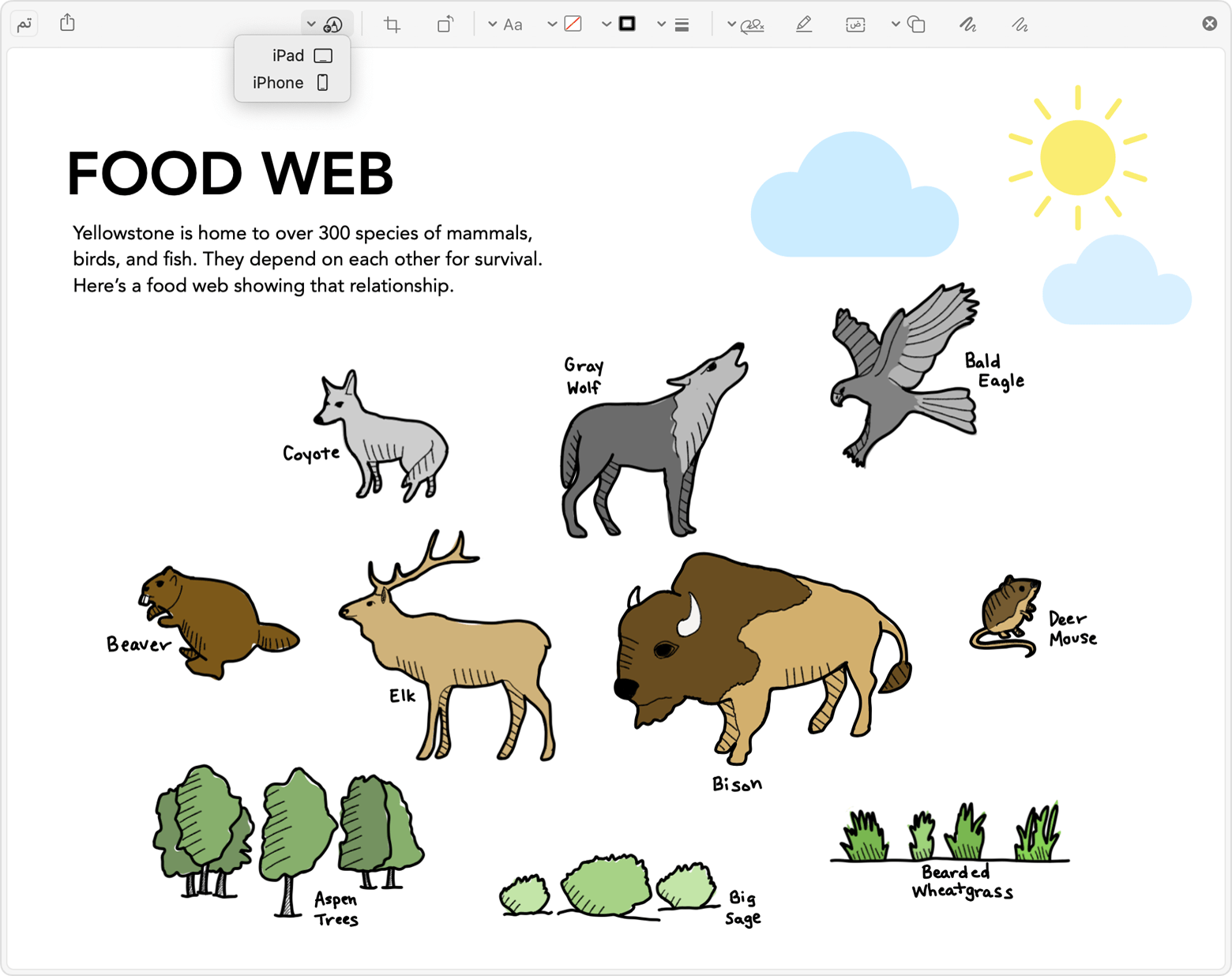The height and width of the screenshot is (976, 1232).
Task: Click the FOOD WEB title text
Action: (x=231, y=175)
